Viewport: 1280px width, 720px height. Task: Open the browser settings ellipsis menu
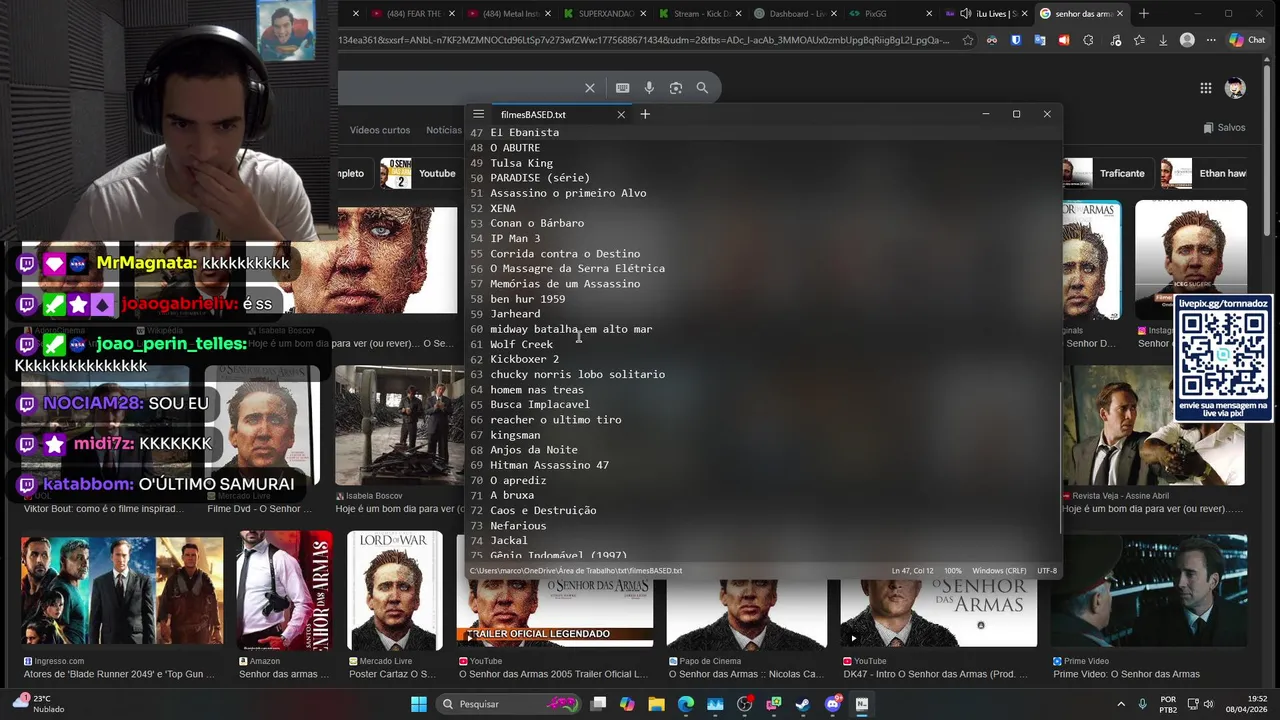coord(1212,40)
